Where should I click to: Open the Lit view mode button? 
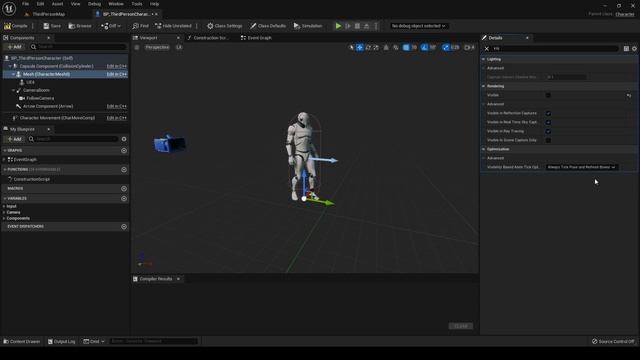[x=179, y=47]
